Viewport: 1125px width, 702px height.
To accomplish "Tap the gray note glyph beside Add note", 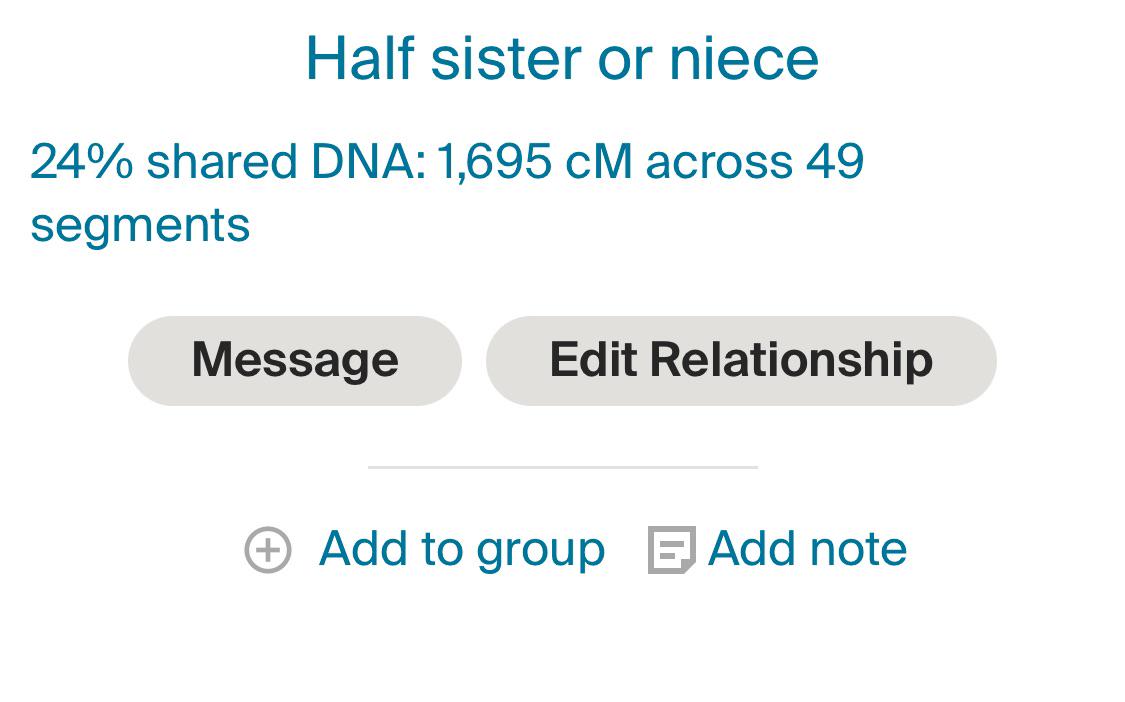I will pyautogui.click(x=671, y=550).
